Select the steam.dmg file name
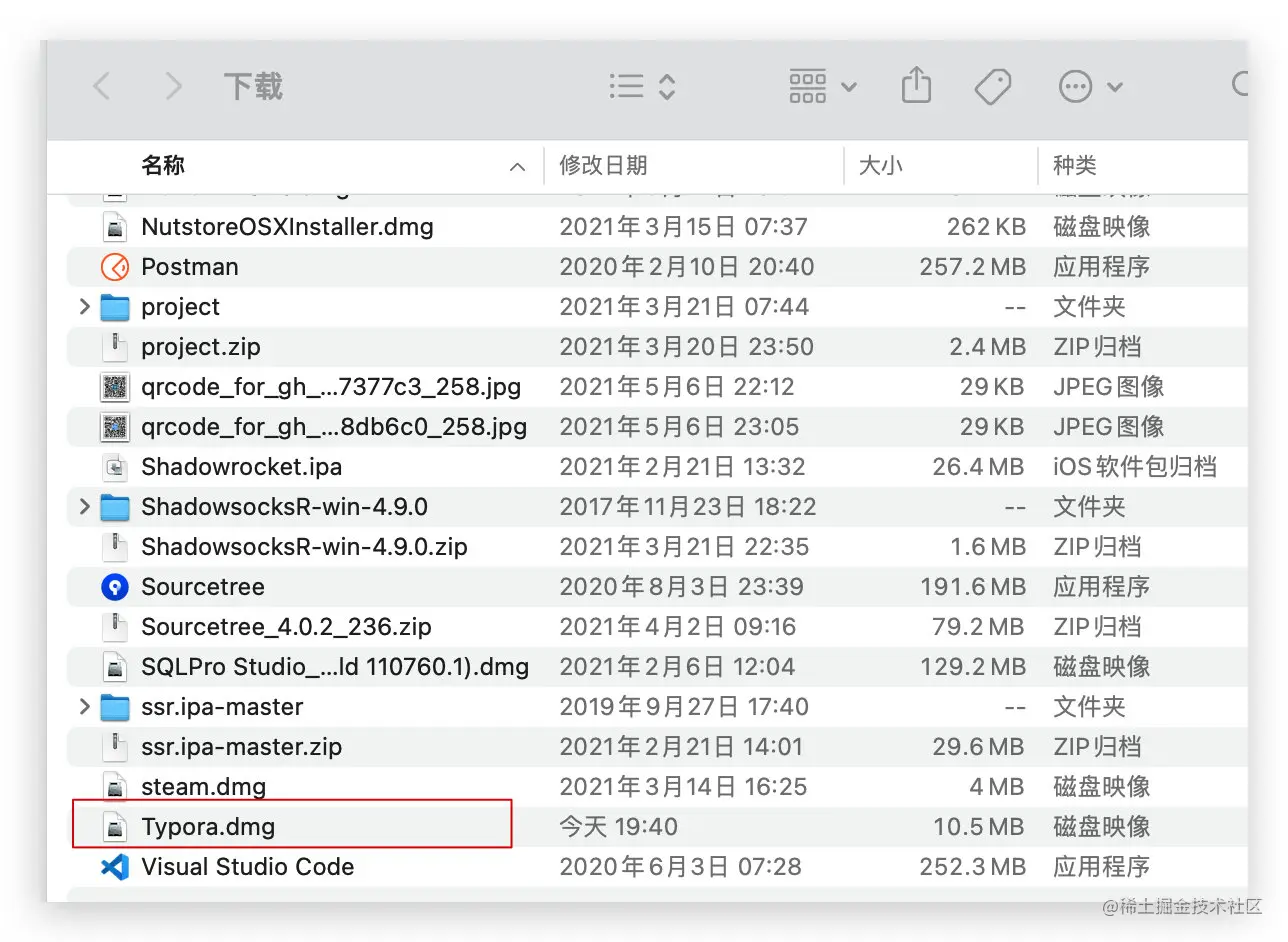The width and height of the screenshot is (1288, 942). point(204,788)
